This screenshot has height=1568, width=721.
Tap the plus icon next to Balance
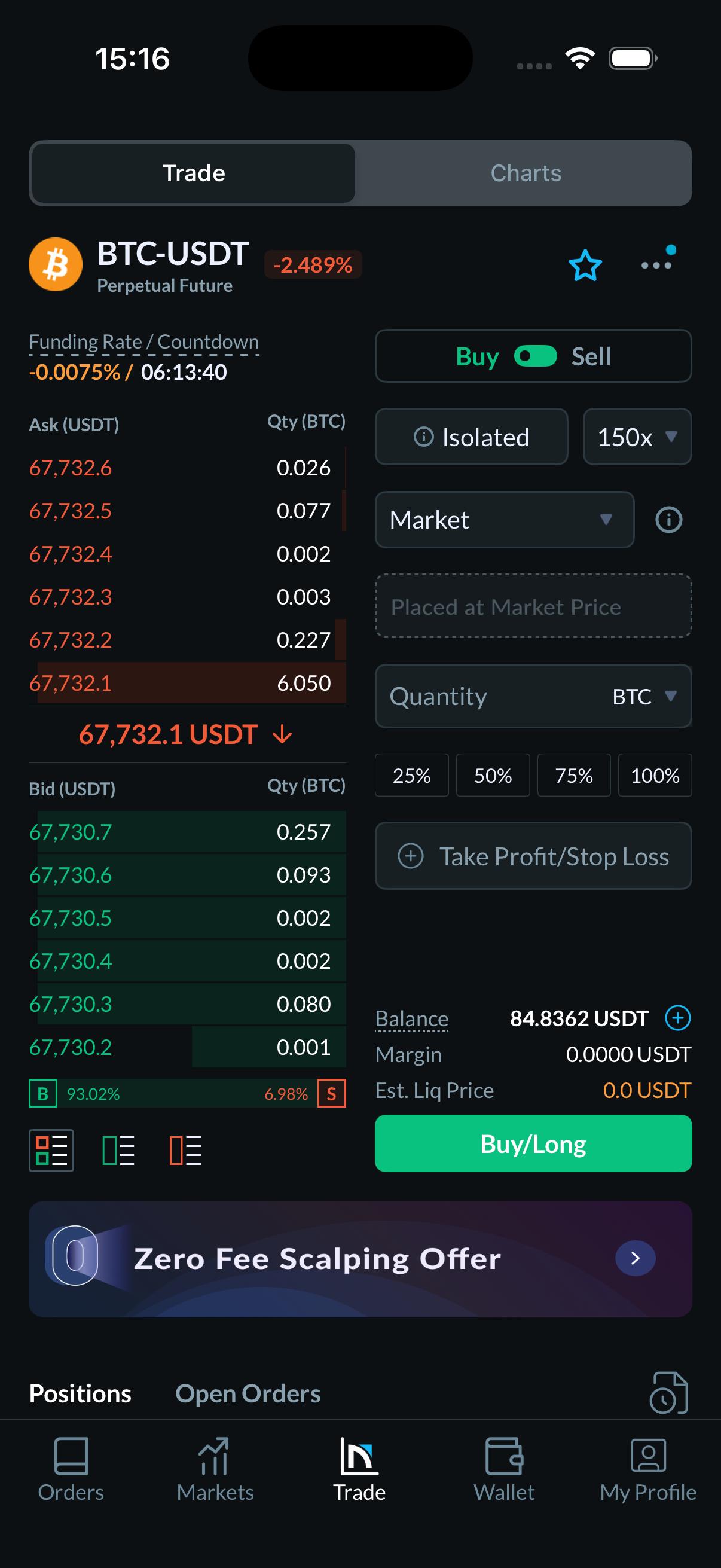point(677,1018)
